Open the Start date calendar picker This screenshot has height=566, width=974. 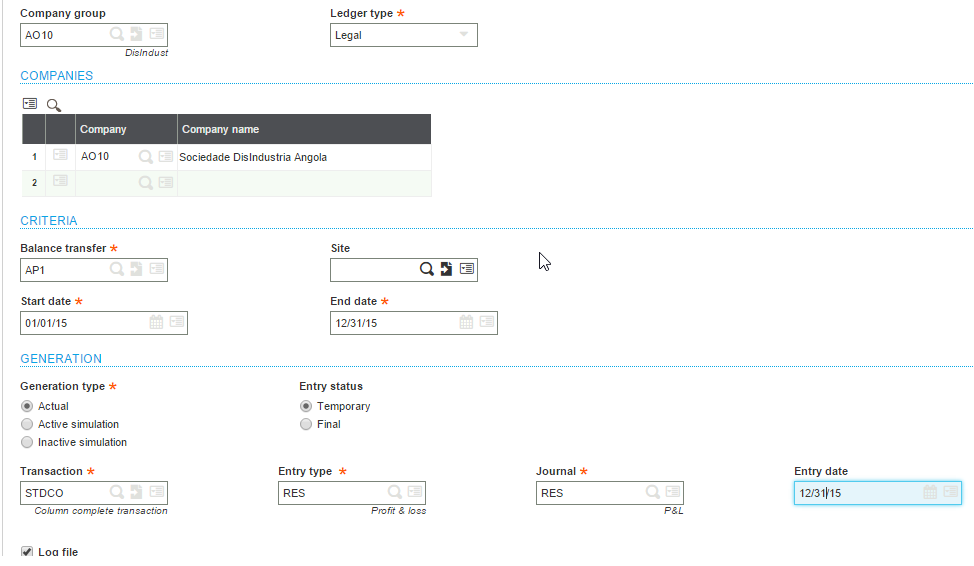tap(156, 322)
